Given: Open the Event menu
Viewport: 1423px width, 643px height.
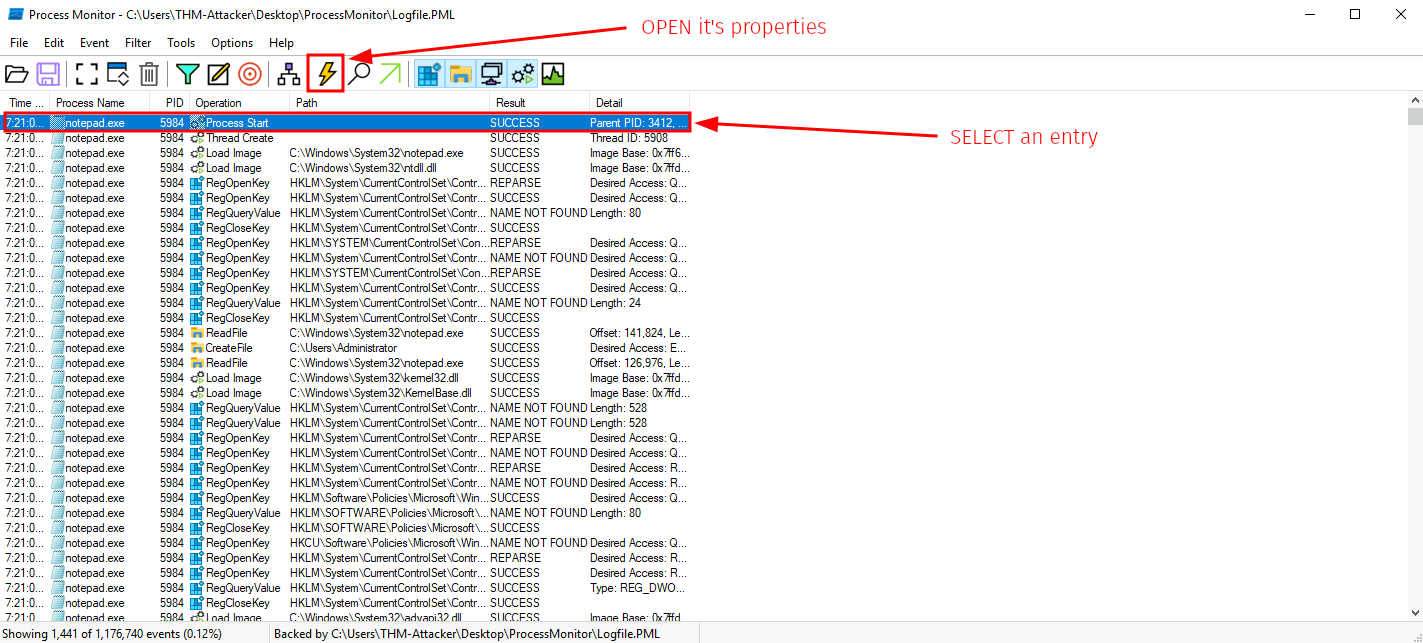Looking at the screenshot, I should [94, 43].
